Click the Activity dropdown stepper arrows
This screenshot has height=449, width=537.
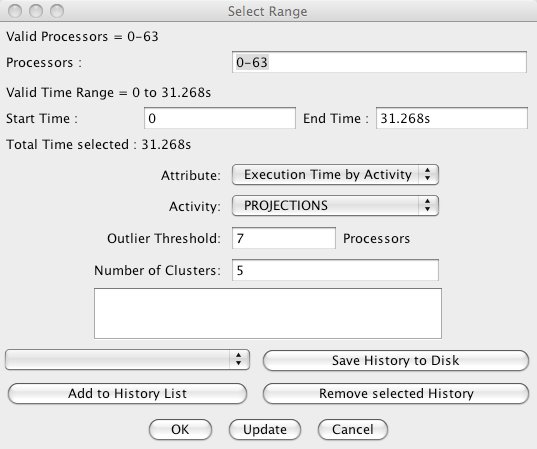click(427, 205)
